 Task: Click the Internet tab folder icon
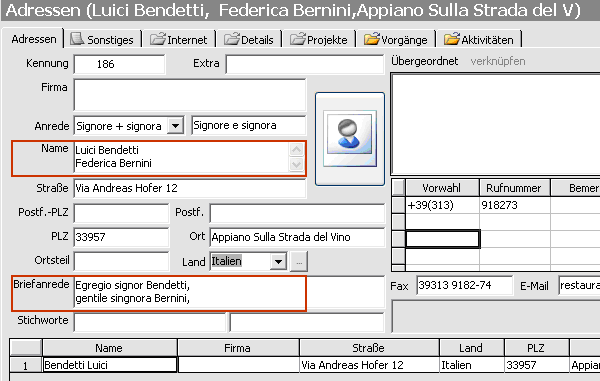pyautogui.click(x=157, y=39)
